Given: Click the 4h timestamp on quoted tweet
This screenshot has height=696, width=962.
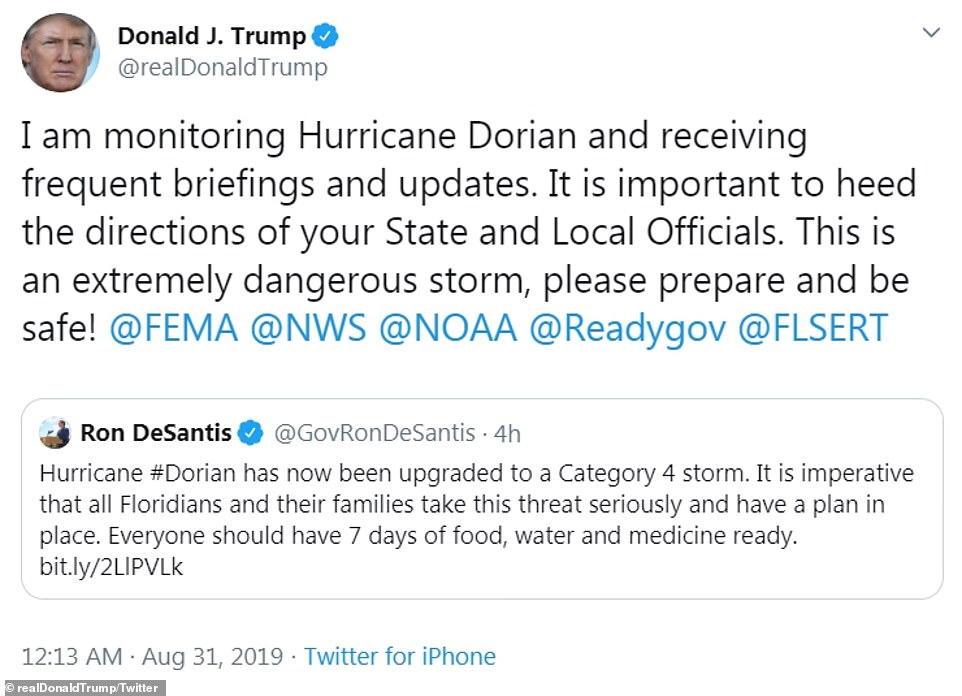Looking at the screenshot, I should point(507,433).
